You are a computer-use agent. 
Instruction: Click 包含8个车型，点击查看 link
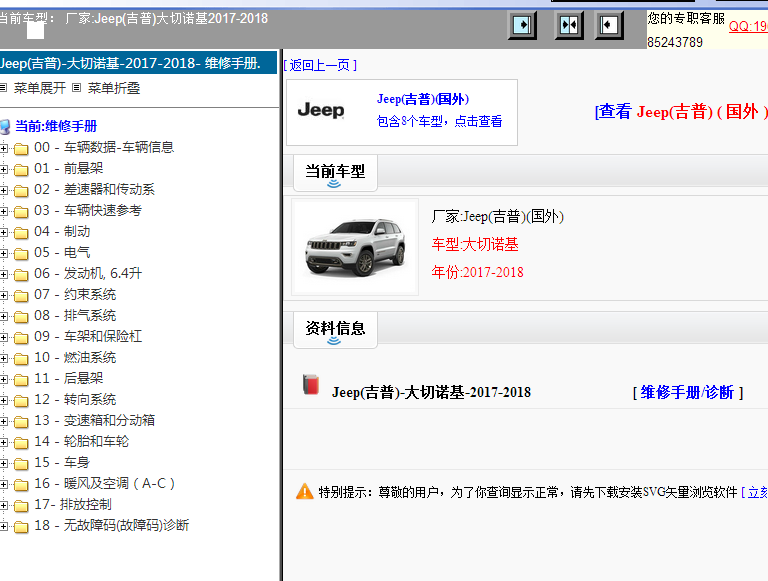tap(439, 121)
